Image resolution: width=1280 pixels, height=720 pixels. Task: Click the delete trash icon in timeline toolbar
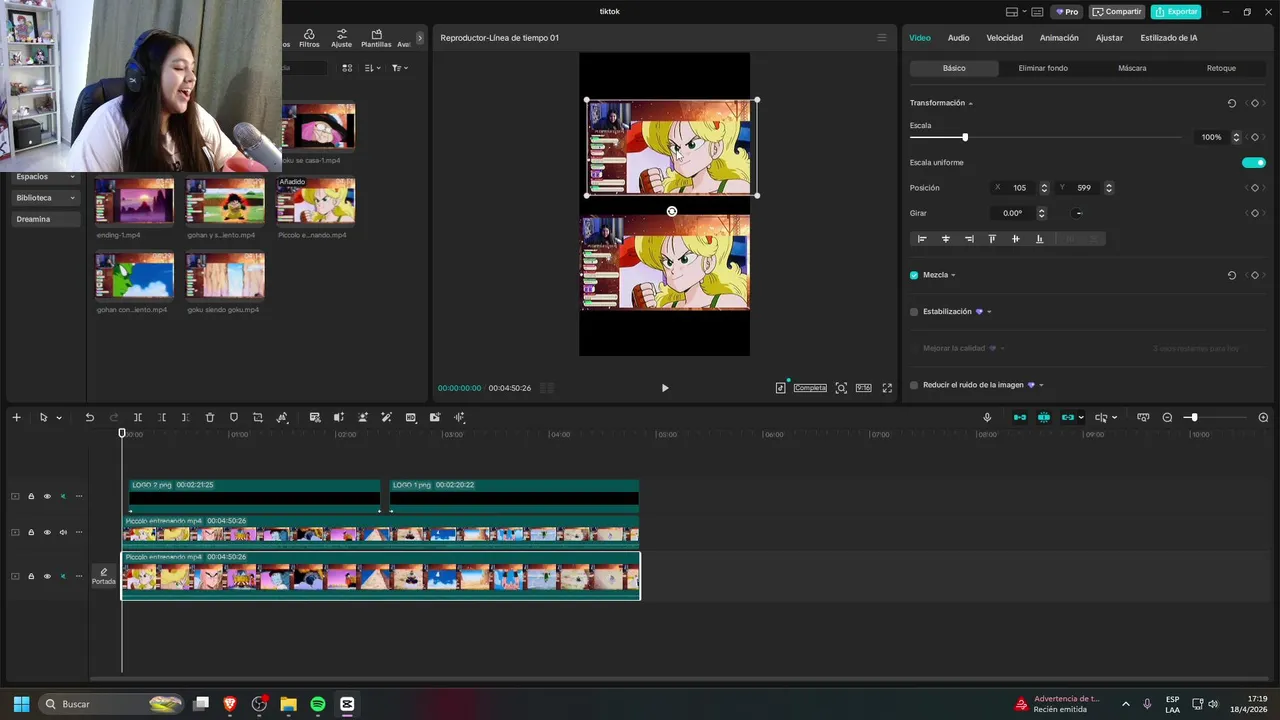210,417
